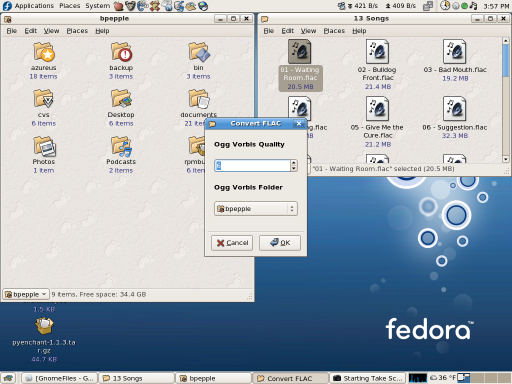The height and width of the screenshot is (384, 512).
Task: Confirm conversion with OK button
Action: coord(280,243)
